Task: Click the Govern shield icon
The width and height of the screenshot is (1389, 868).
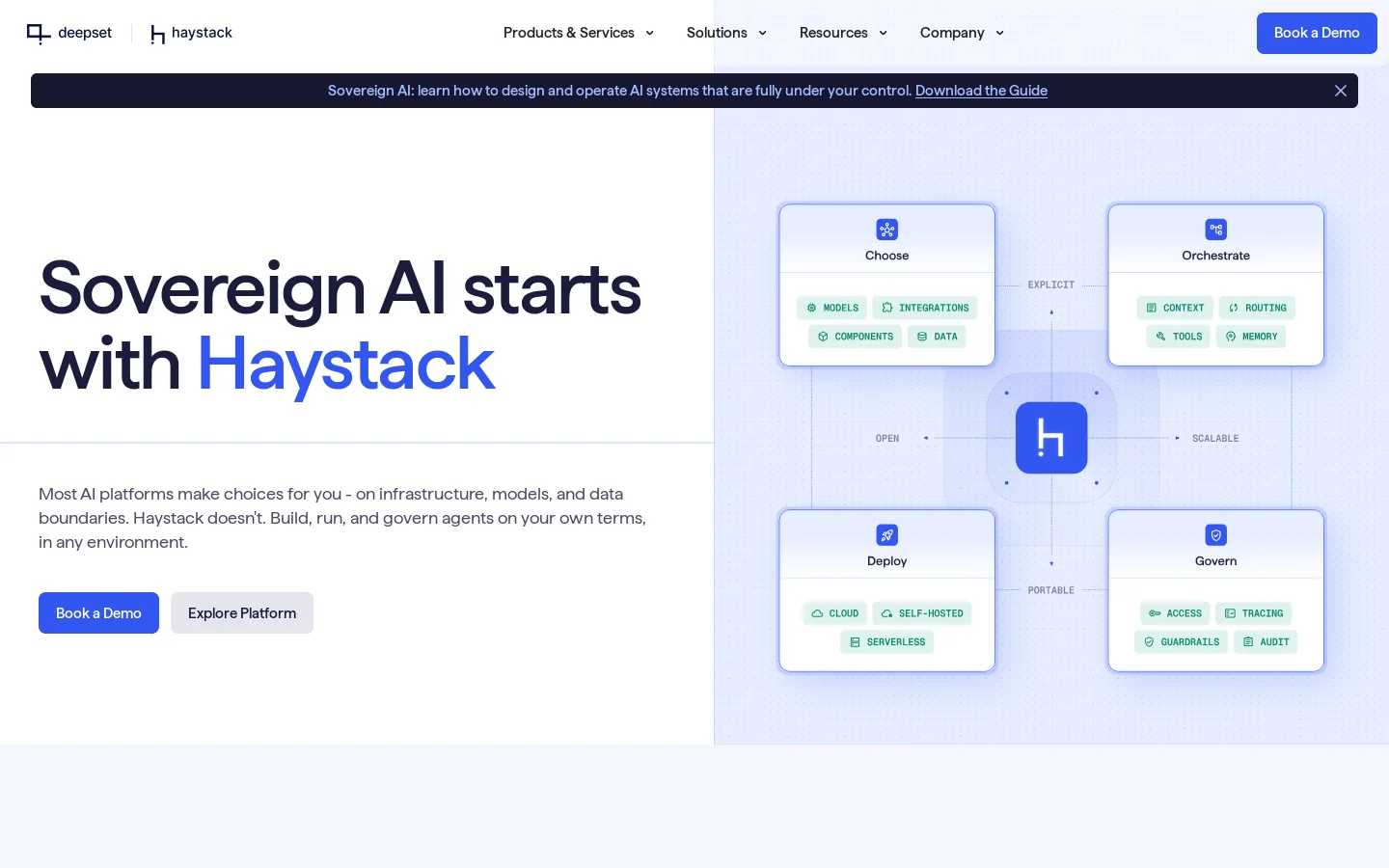Action: (x=1215, y=534)
